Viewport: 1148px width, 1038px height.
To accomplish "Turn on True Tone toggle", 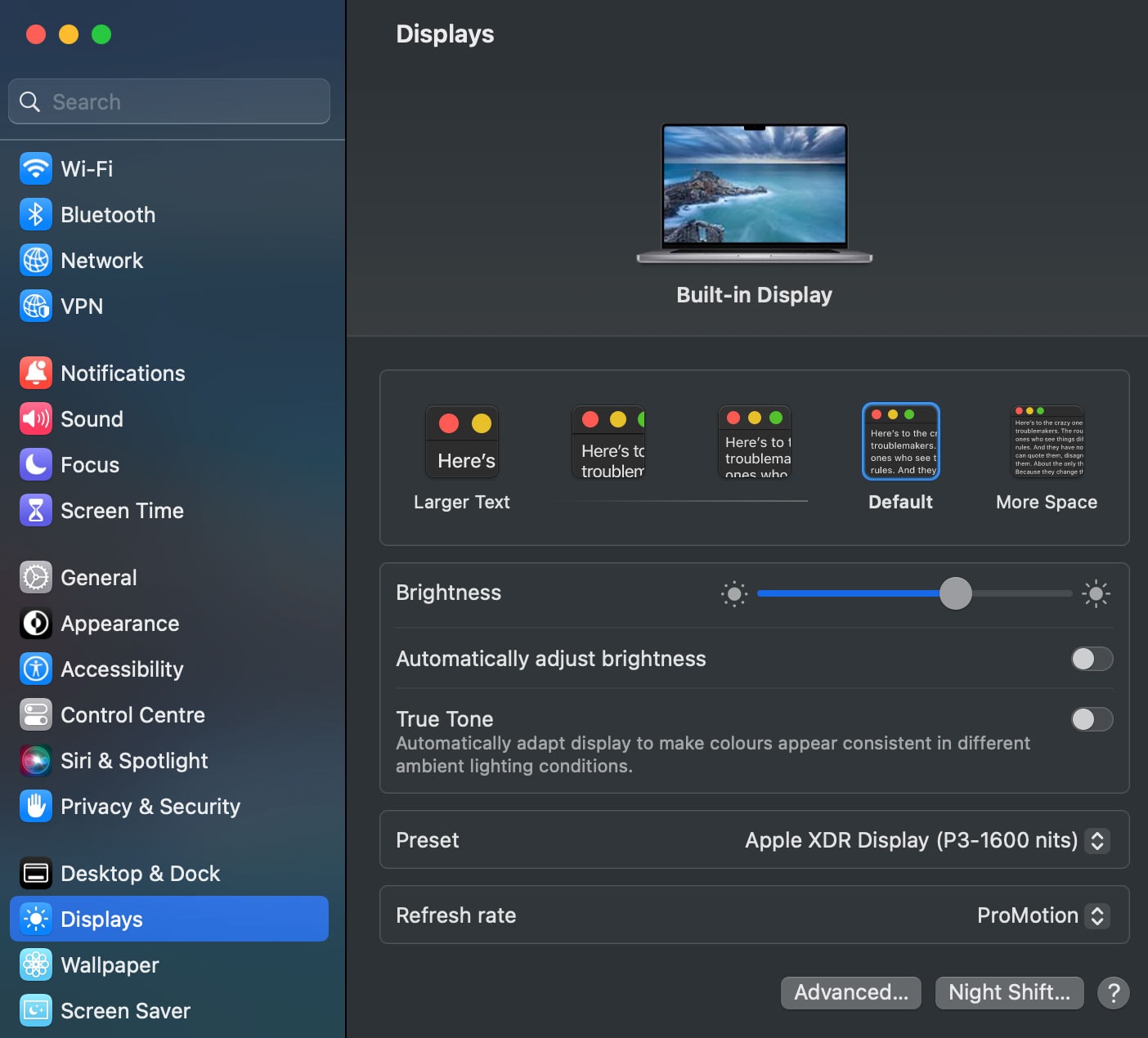I will 1092,719.
